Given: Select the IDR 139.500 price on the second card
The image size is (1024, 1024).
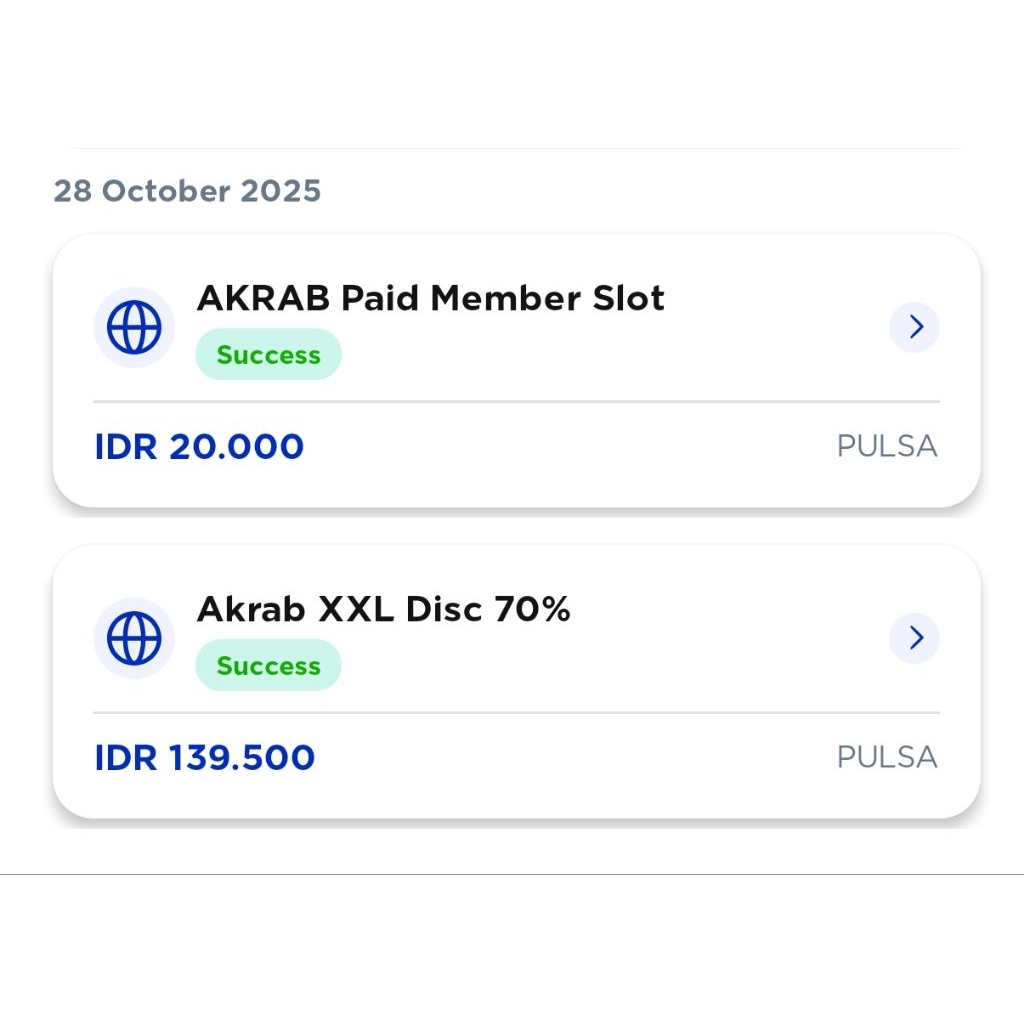Looking at the screenshot, I should (x=204, y=757).
